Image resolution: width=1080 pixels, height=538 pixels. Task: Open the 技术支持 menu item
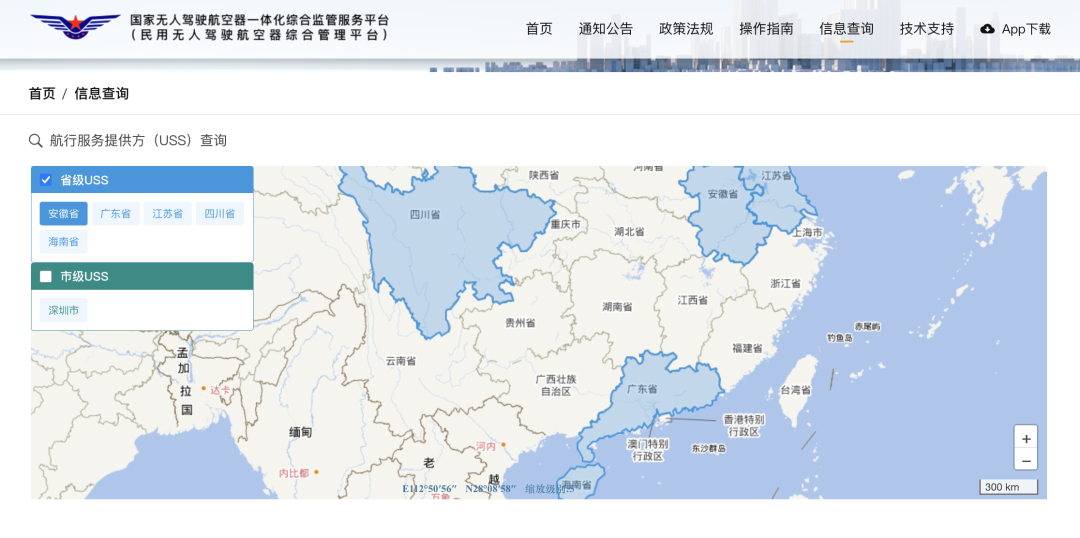click(926, 29)
